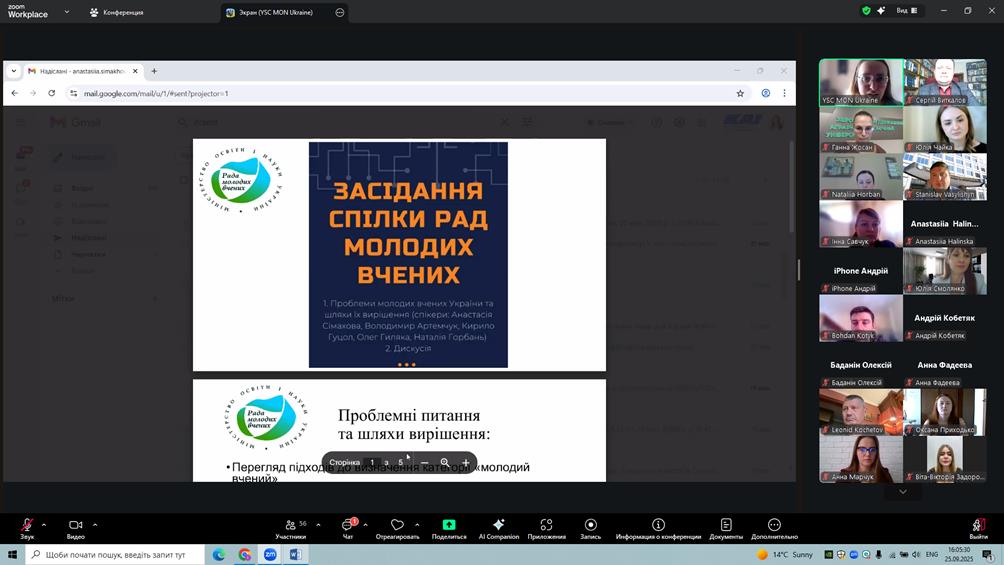
Task: Change layout with the Вид button
Action: [908, 11]
